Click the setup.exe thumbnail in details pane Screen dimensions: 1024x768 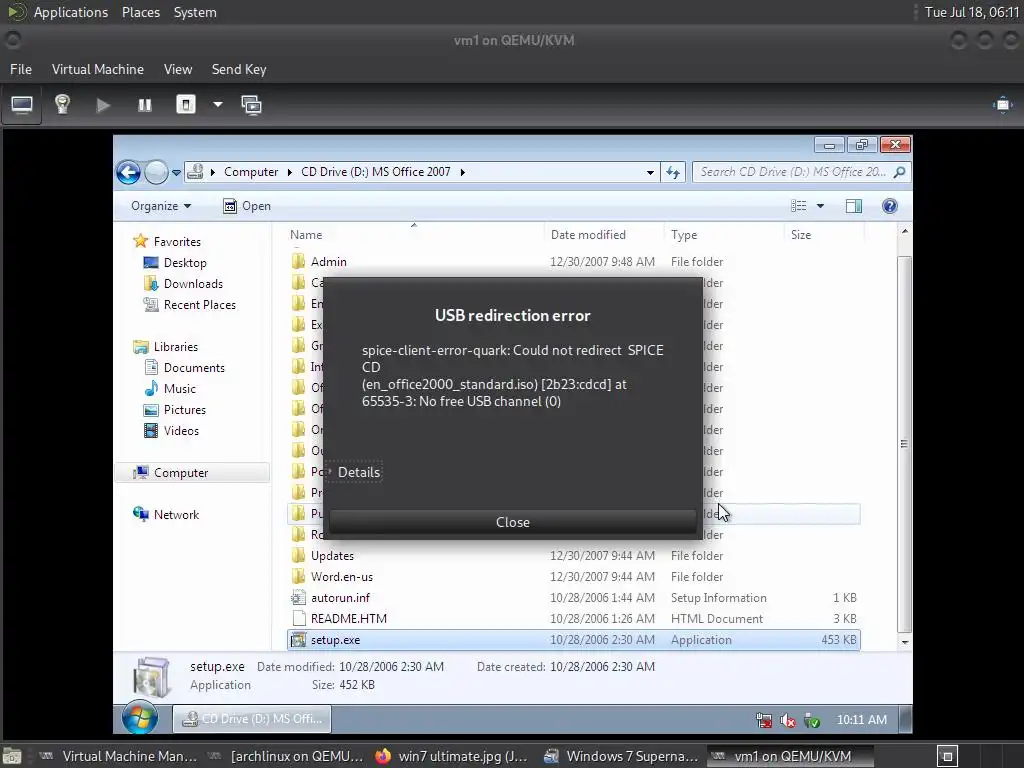point(152,677)
